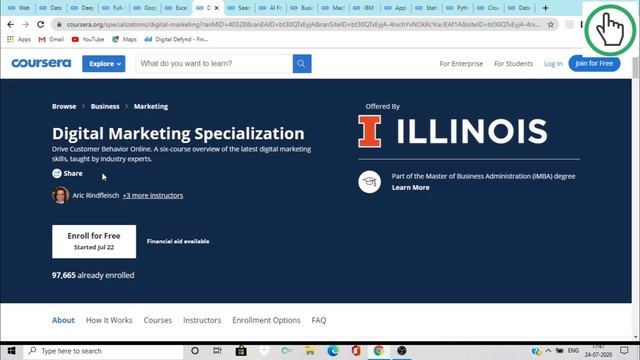Viewport: 640px width, 360px height.
Task: Jump to the FAQ section tab
Action: 319,320
